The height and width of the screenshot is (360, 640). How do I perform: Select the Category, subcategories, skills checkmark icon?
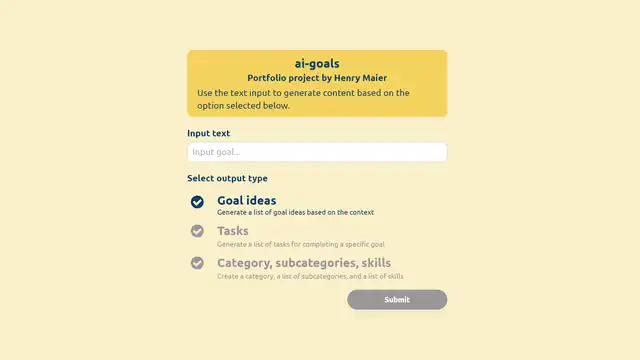tap(197, 263)
